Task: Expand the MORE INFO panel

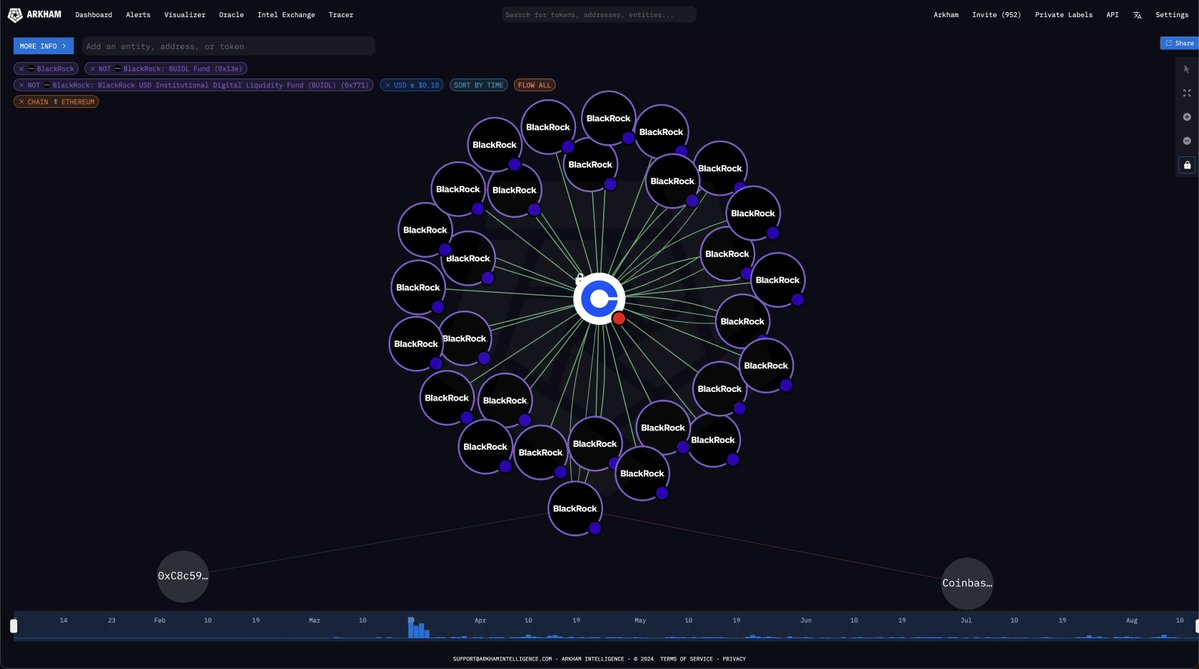Action: click(44, 46)
